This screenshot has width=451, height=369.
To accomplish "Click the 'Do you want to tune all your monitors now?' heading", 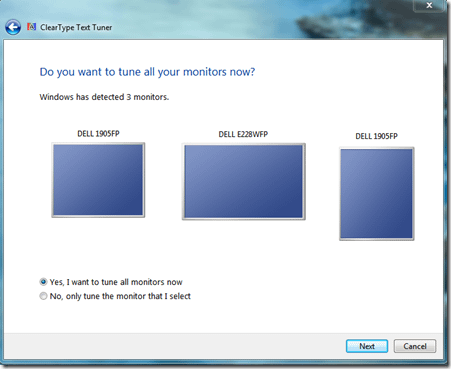I will 147,72.
